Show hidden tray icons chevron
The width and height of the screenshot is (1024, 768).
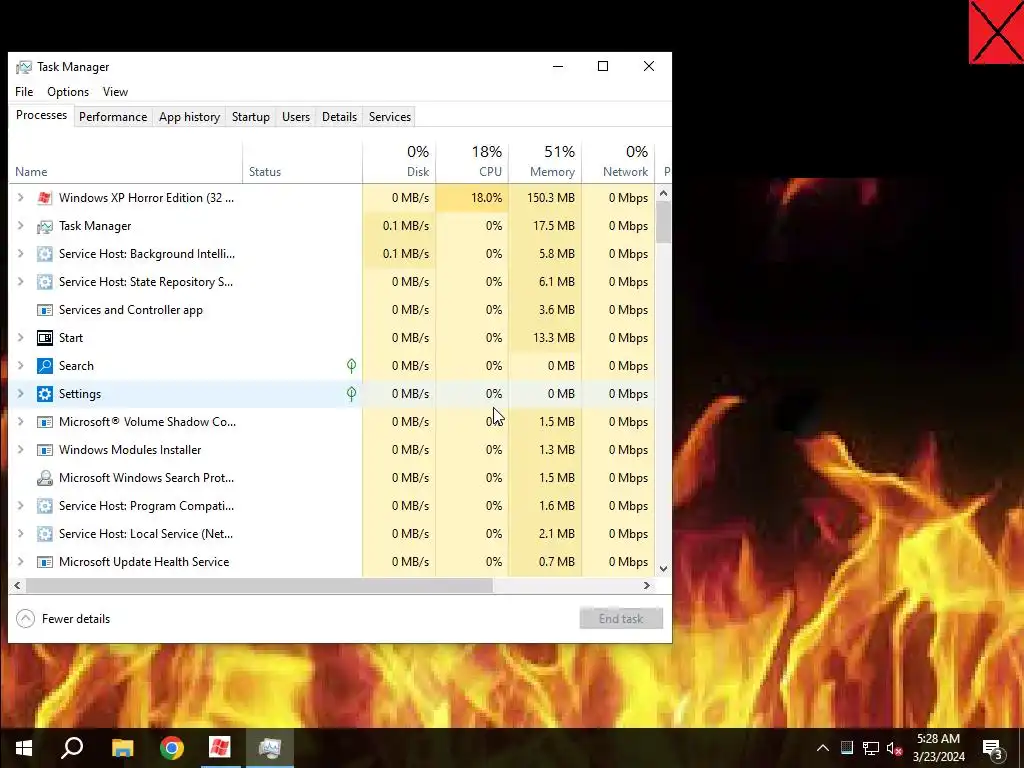(x=823, y=749)
